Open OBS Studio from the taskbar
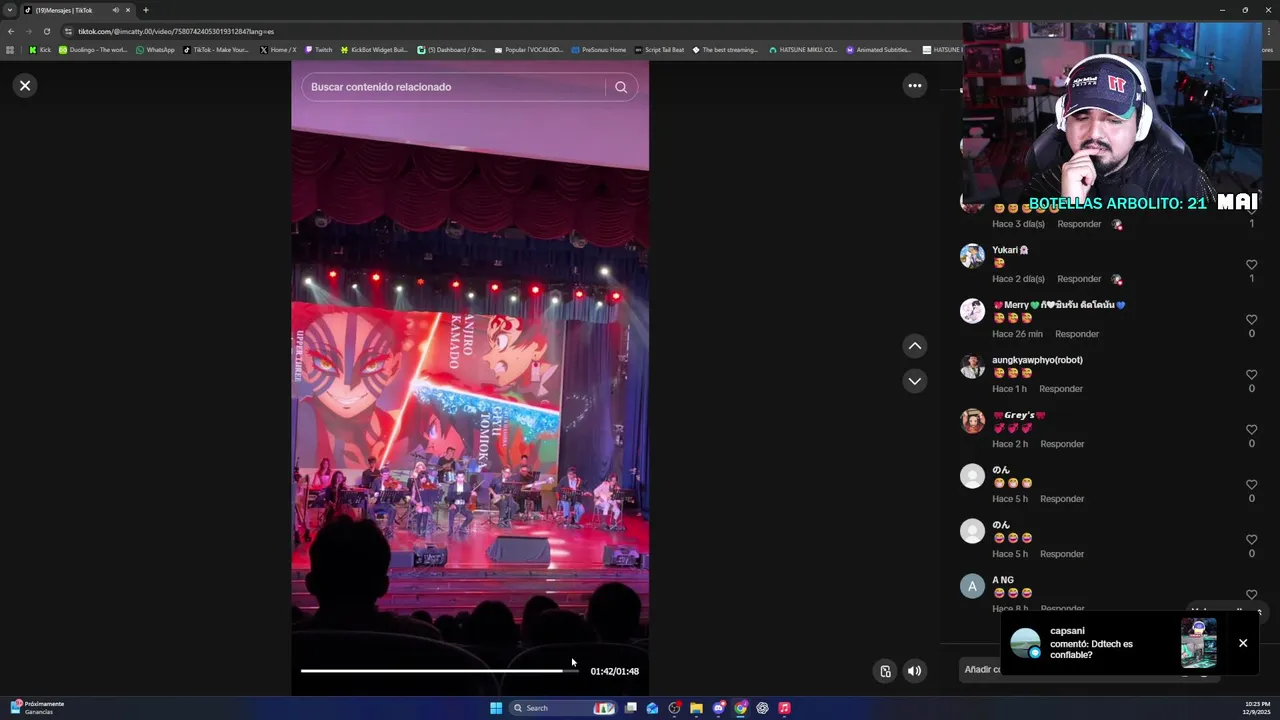 [675, 708]
